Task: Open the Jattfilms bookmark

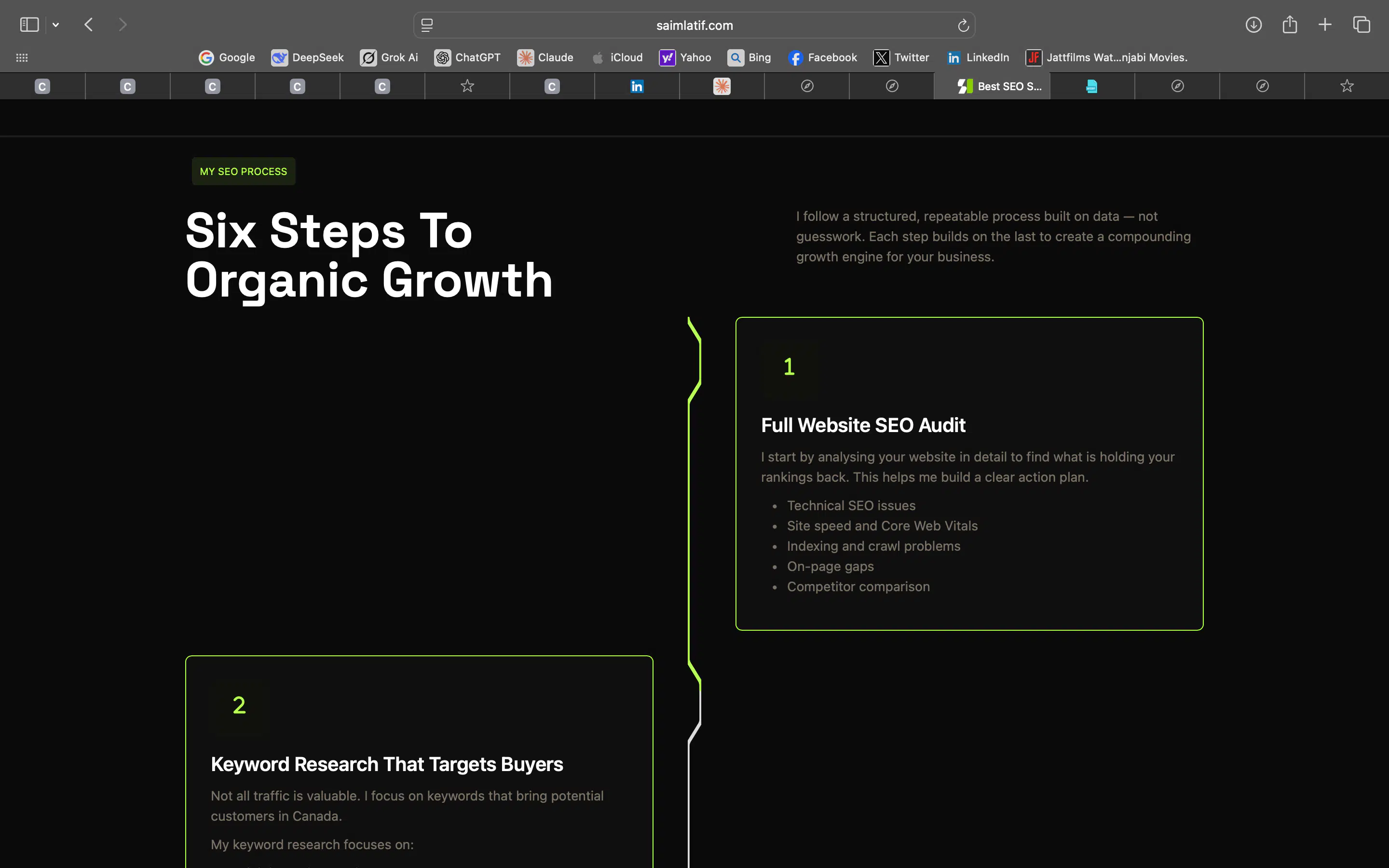Action: (1106, 57)
